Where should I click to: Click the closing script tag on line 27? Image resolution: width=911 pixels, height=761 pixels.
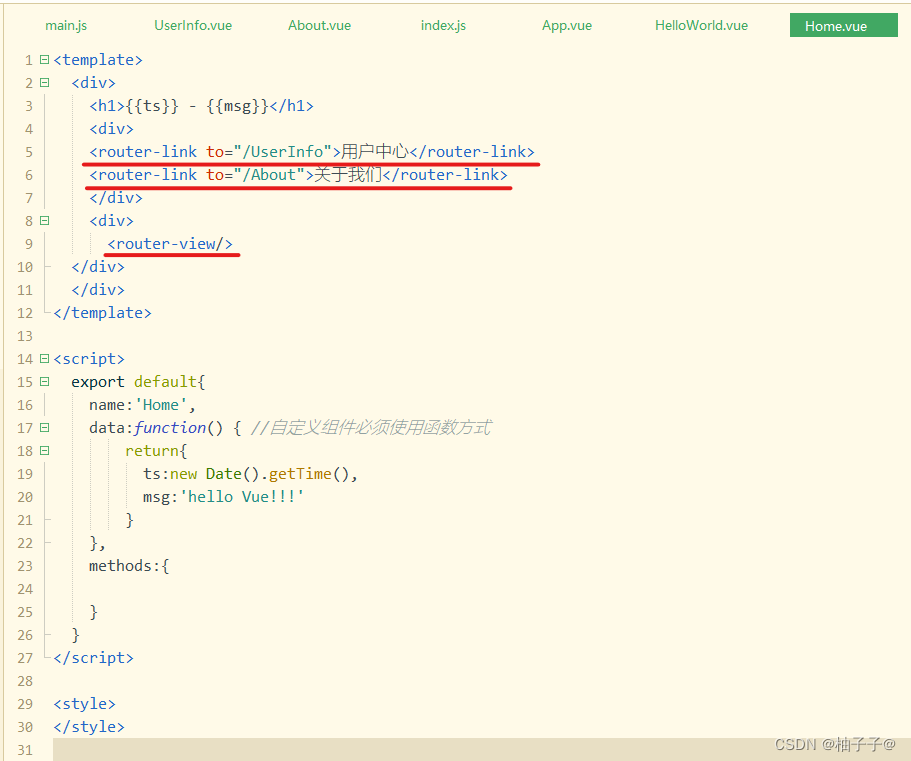[x=93, y=658]
